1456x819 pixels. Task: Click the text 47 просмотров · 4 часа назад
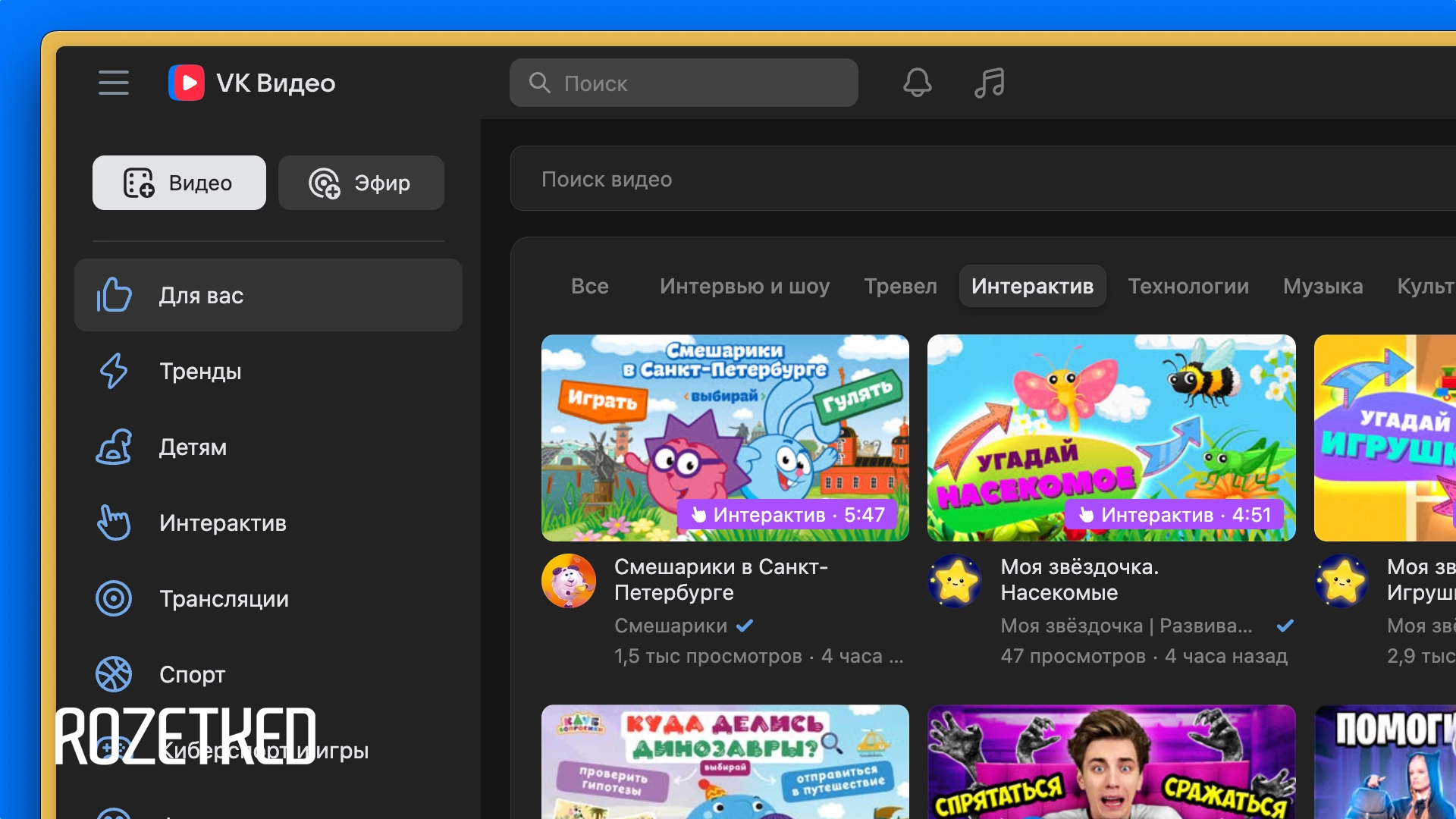pos(1144,656)
